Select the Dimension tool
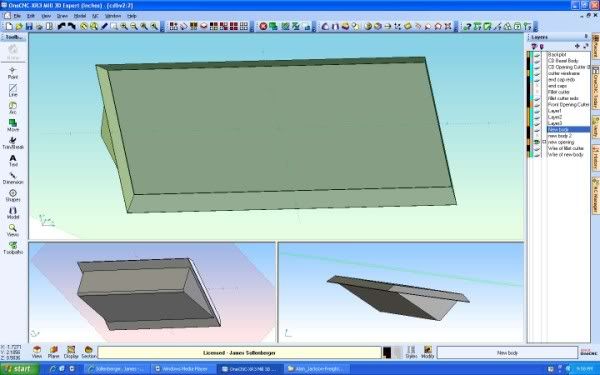 [13, 178]
